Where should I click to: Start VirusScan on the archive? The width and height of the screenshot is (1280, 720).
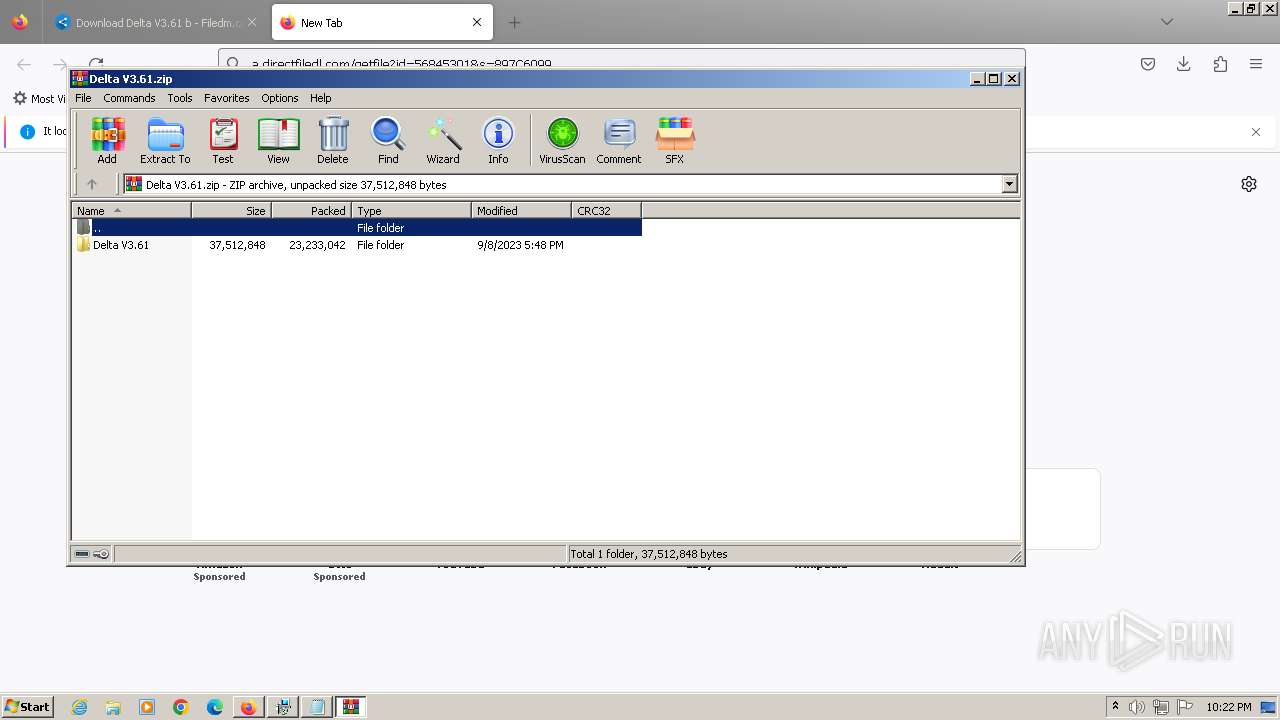click(562, 141)
